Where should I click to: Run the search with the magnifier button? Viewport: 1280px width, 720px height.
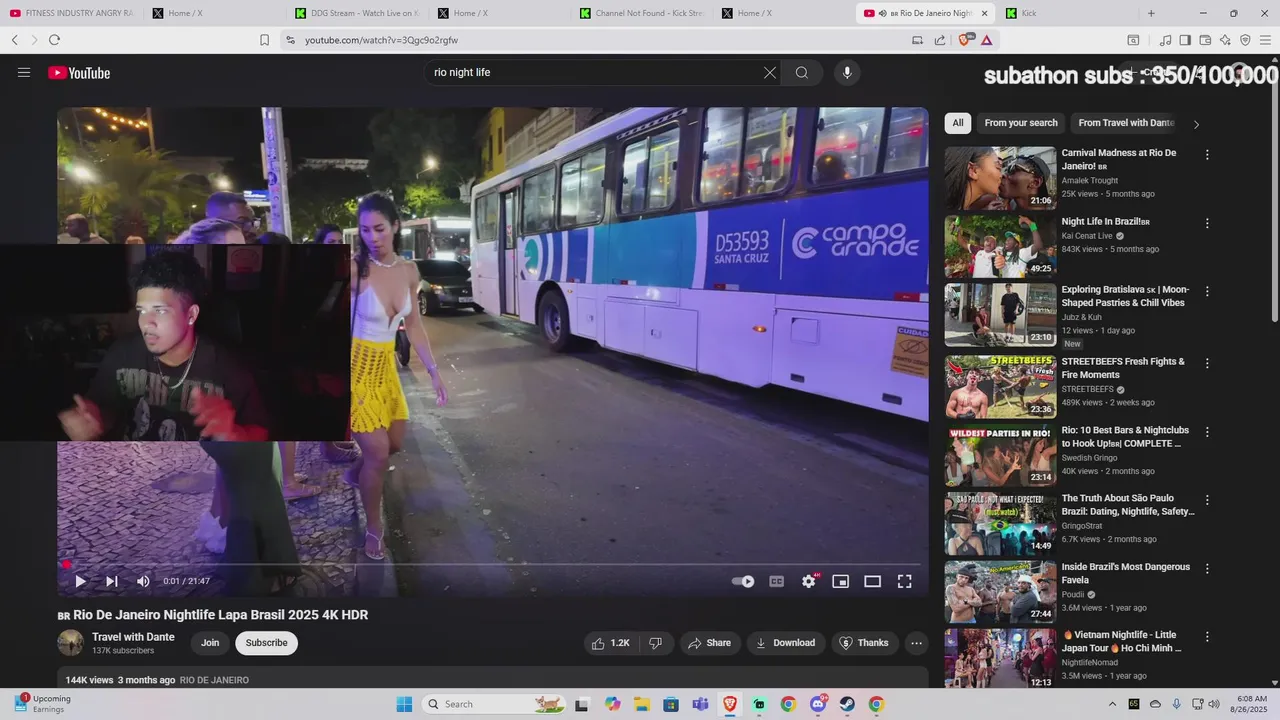click(802, 72)
